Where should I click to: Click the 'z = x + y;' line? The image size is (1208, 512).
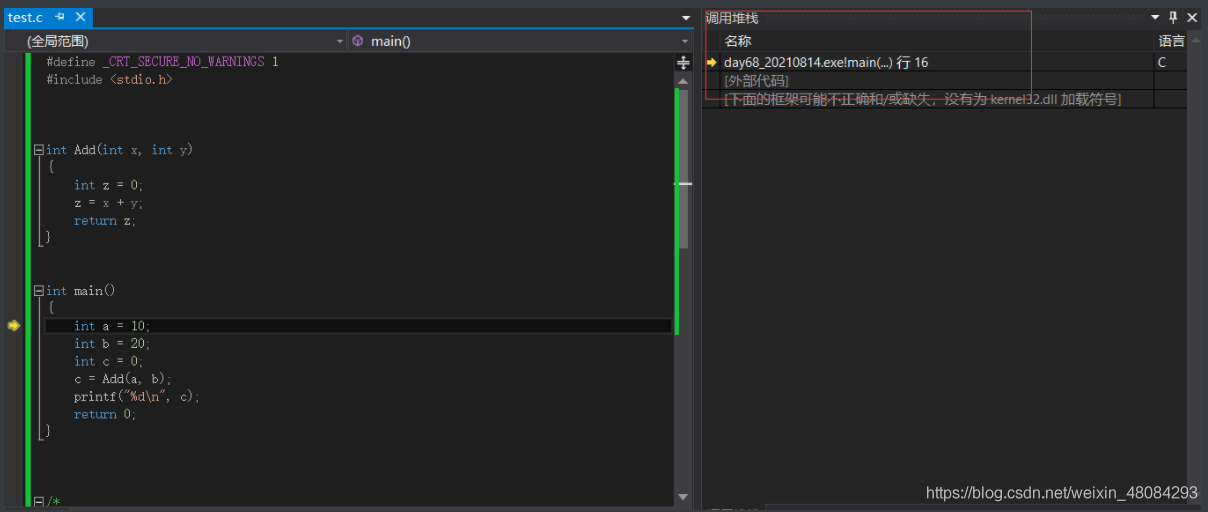108,203
